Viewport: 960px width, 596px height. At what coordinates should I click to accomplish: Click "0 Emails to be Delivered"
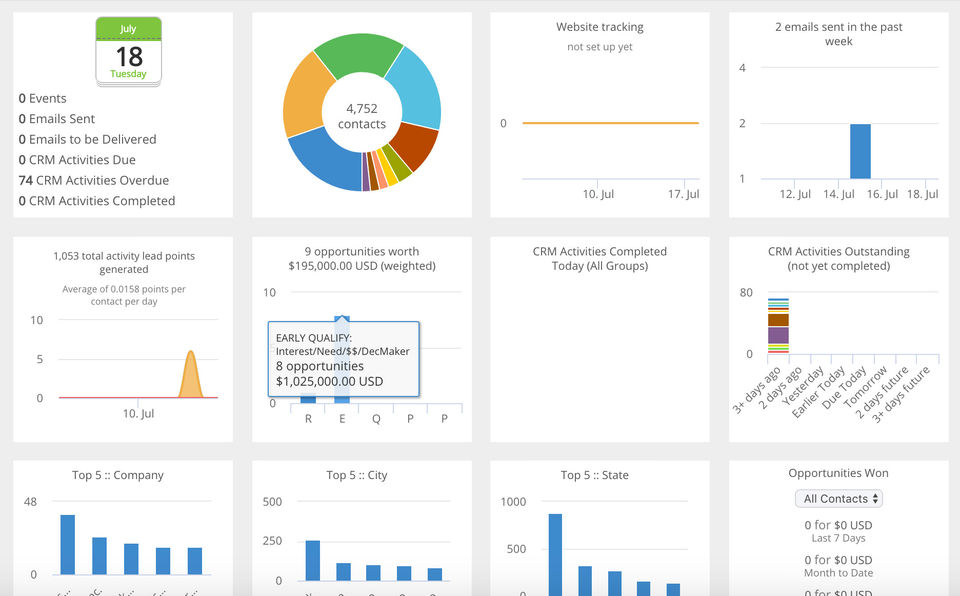pos(88,139)
